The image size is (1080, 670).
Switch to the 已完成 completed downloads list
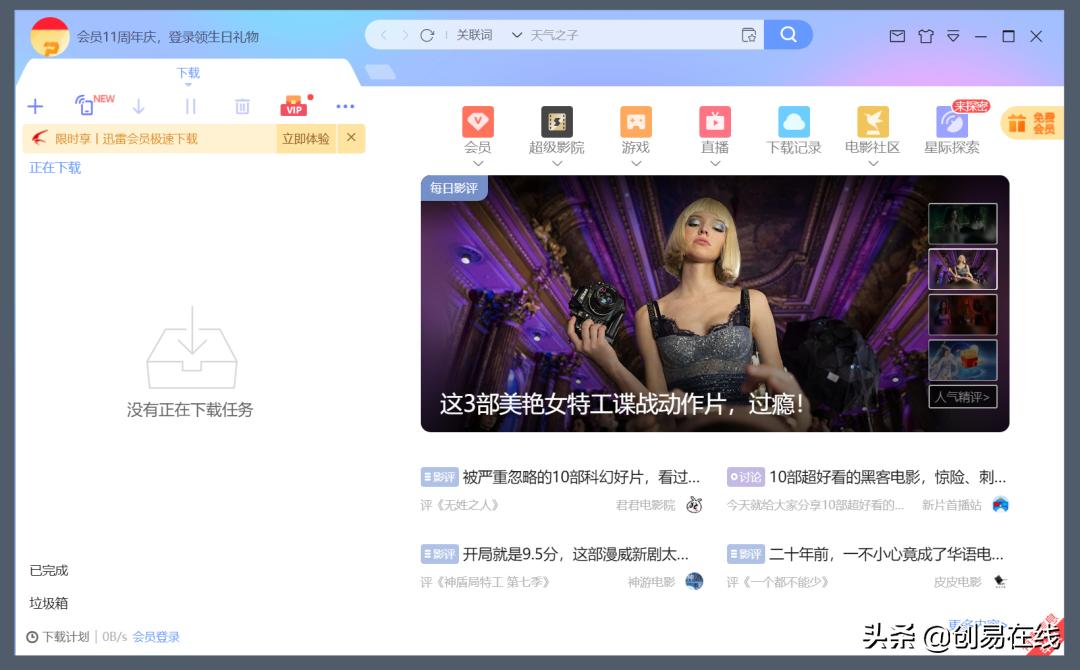click(48, 570)
